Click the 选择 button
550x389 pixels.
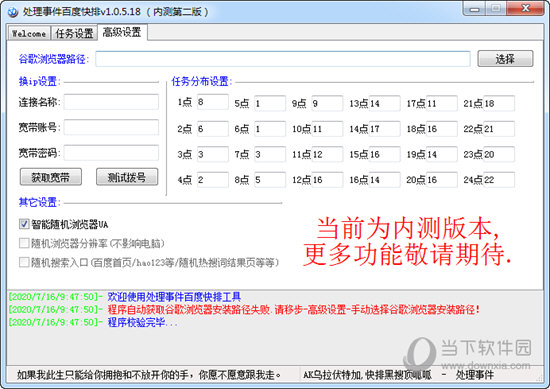coord(505,59)
